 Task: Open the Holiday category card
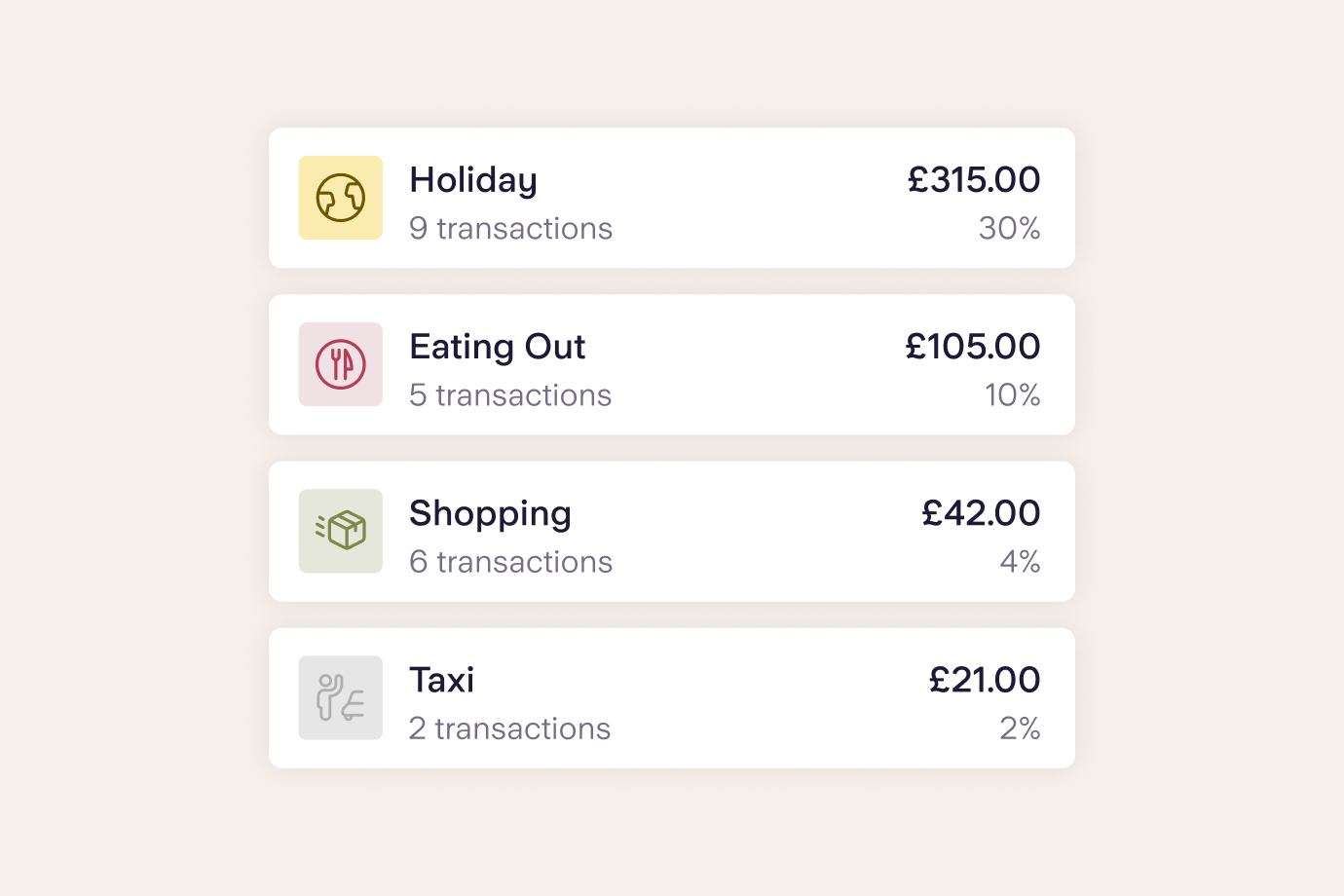672,198
